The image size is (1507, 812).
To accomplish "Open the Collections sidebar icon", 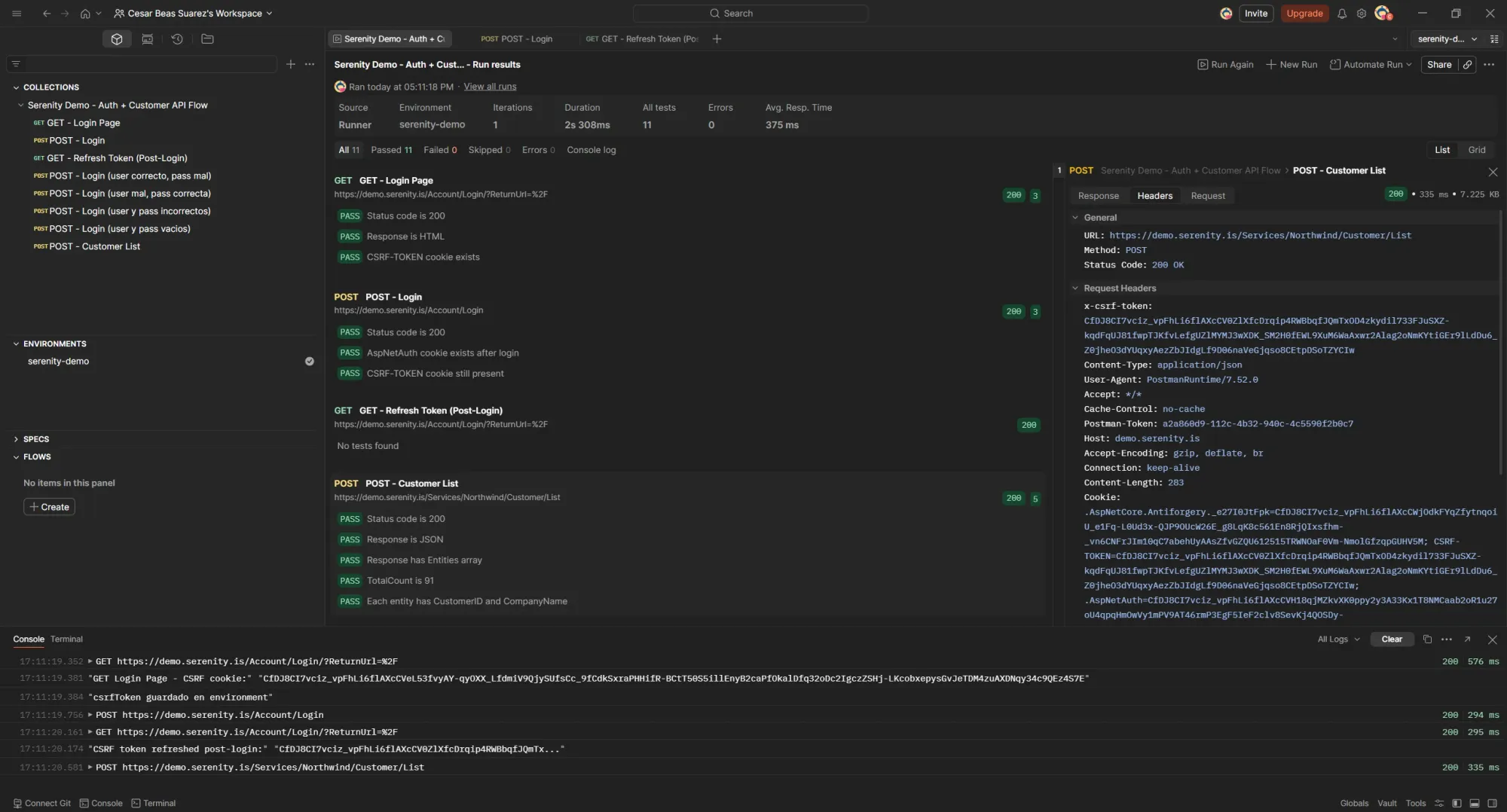I will pos(117,38).
